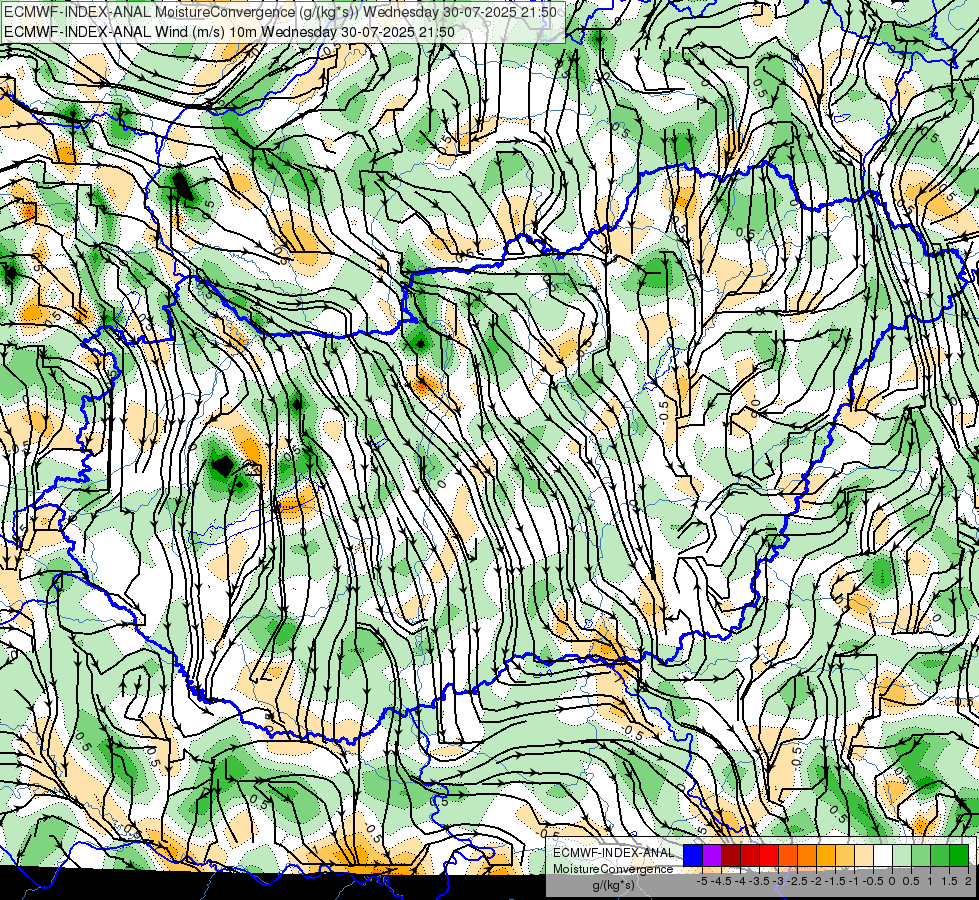The height and width of the screenshot is (900, 979).
Task: Click the light orange swatch between -1.5 and -1
Action: pyautogui.click(x=845, y=855)
